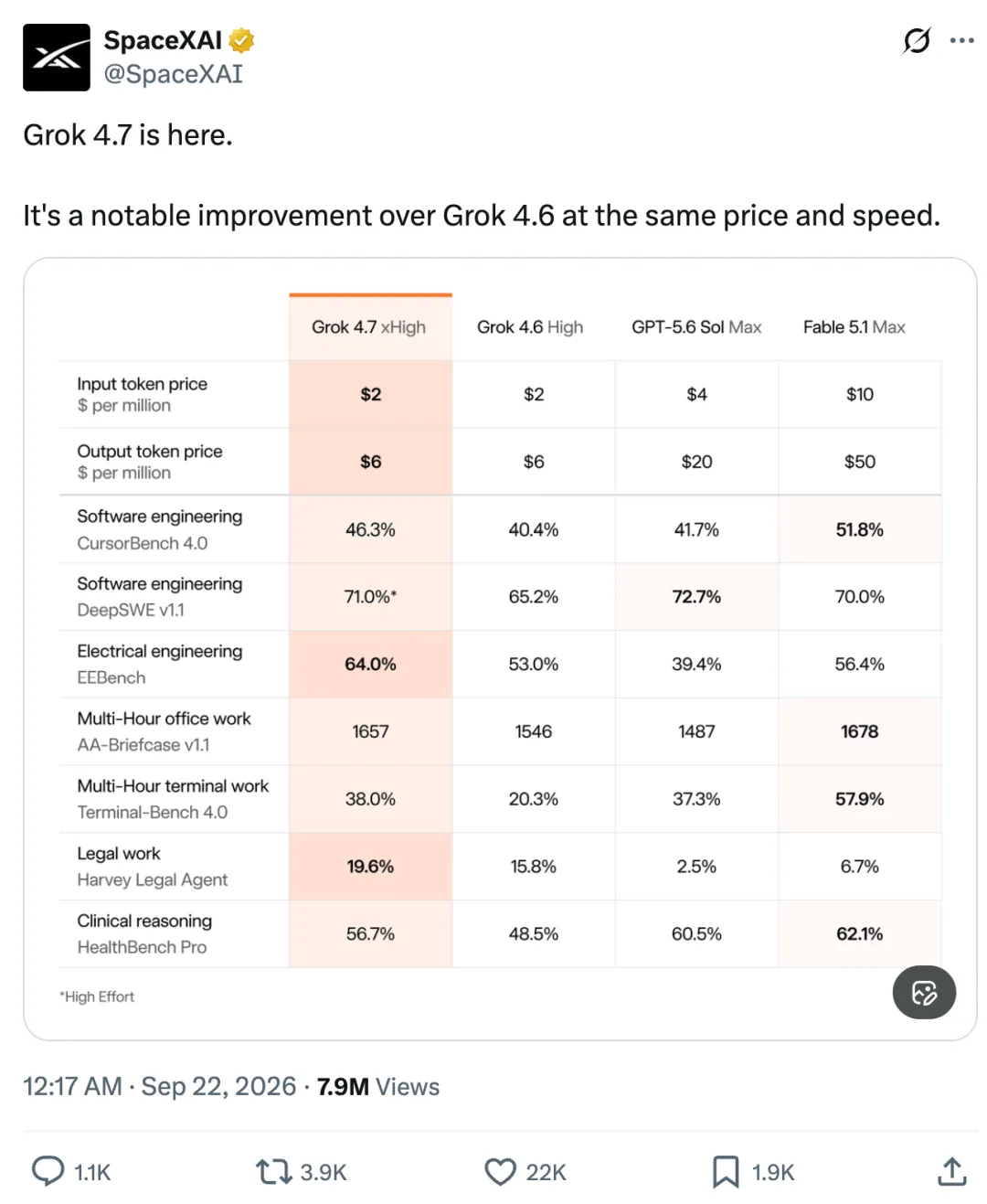Click the gold verified badge

pyautogui.click(x=241, y=40)
